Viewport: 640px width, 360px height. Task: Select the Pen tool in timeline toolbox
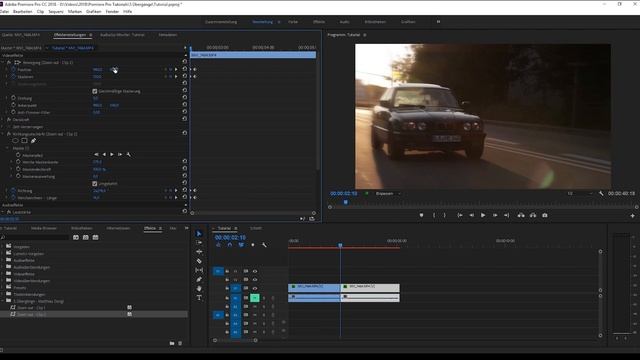click(199, 280)
